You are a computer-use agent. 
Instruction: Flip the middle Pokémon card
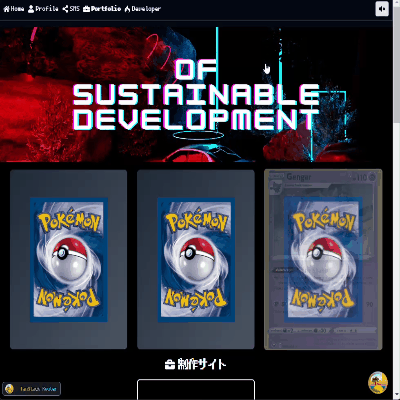tap(196, 260)
